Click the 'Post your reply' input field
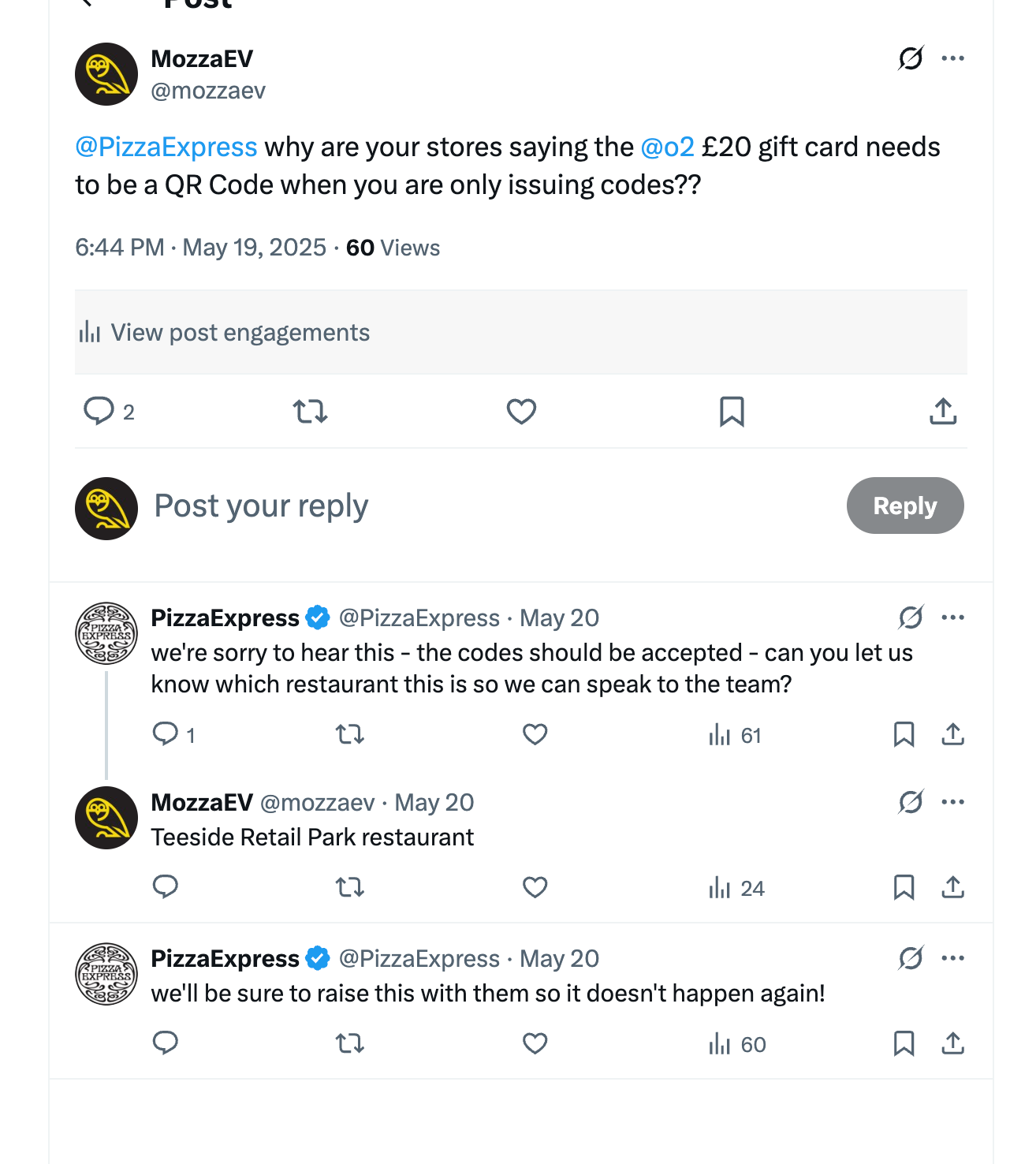The image size is (1036, 1164). [261, 506]
